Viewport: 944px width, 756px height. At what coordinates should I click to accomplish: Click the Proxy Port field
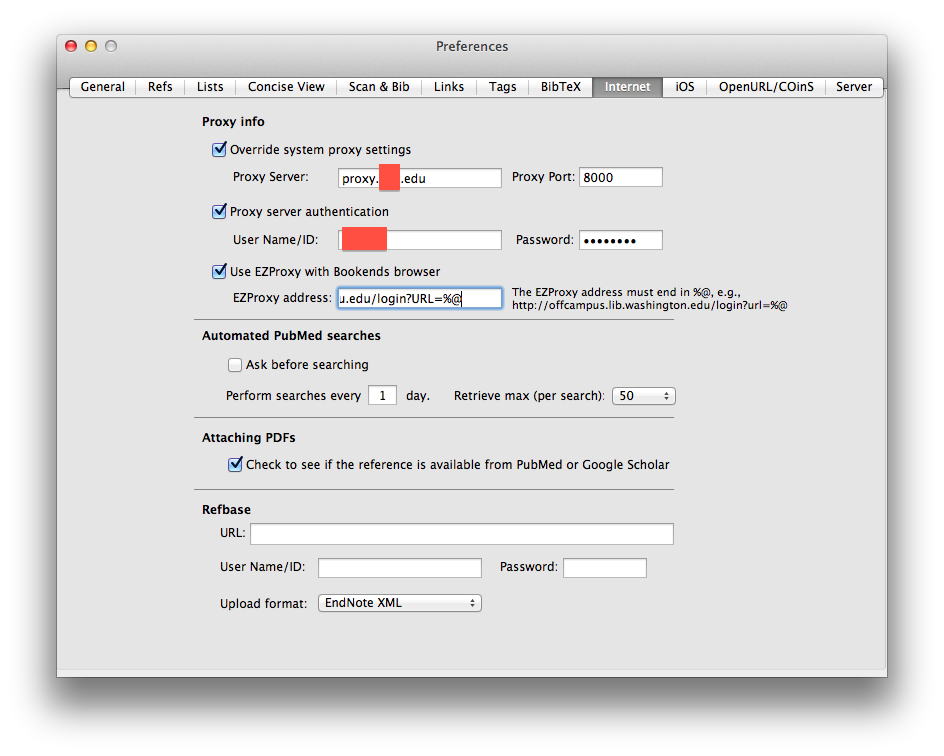pyautogui.click(x=620, y=178)
